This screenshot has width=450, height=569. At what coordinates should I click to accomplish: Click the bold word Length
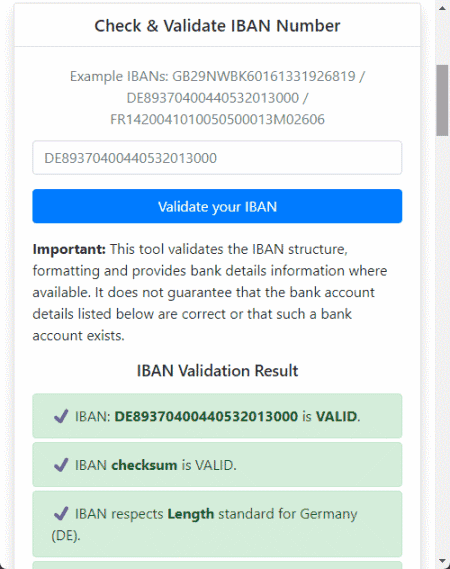pyautogui.click(x=191, y=514)
